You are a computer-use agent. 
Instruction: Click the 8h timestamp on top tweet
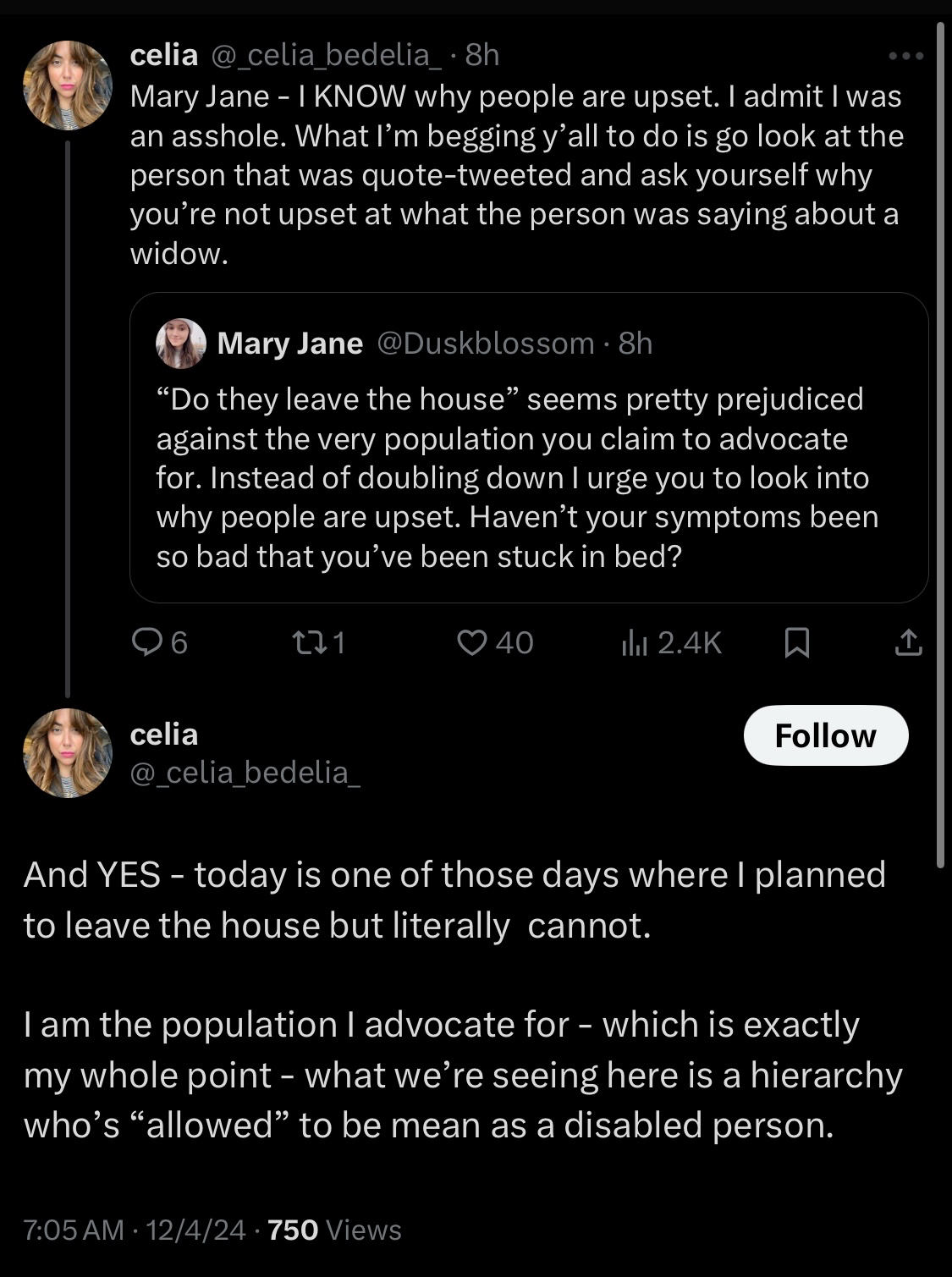[482, 56]
